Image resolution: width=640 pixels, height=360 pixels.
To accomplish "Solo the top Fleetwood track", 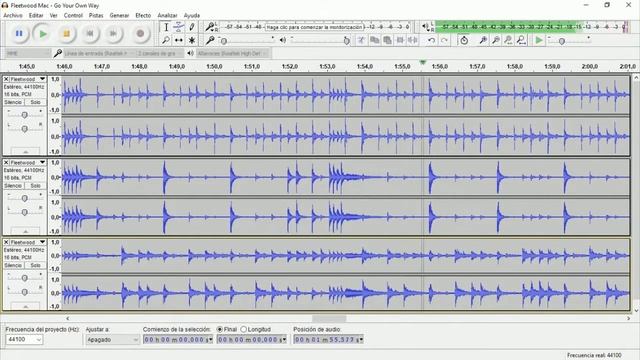I will pos(35,102).
